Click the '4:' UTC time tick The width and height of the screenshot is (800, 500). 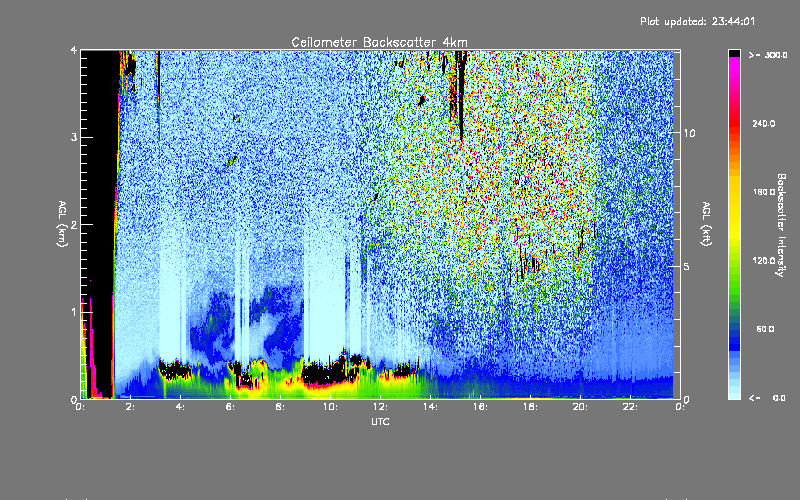click(181, 407)
